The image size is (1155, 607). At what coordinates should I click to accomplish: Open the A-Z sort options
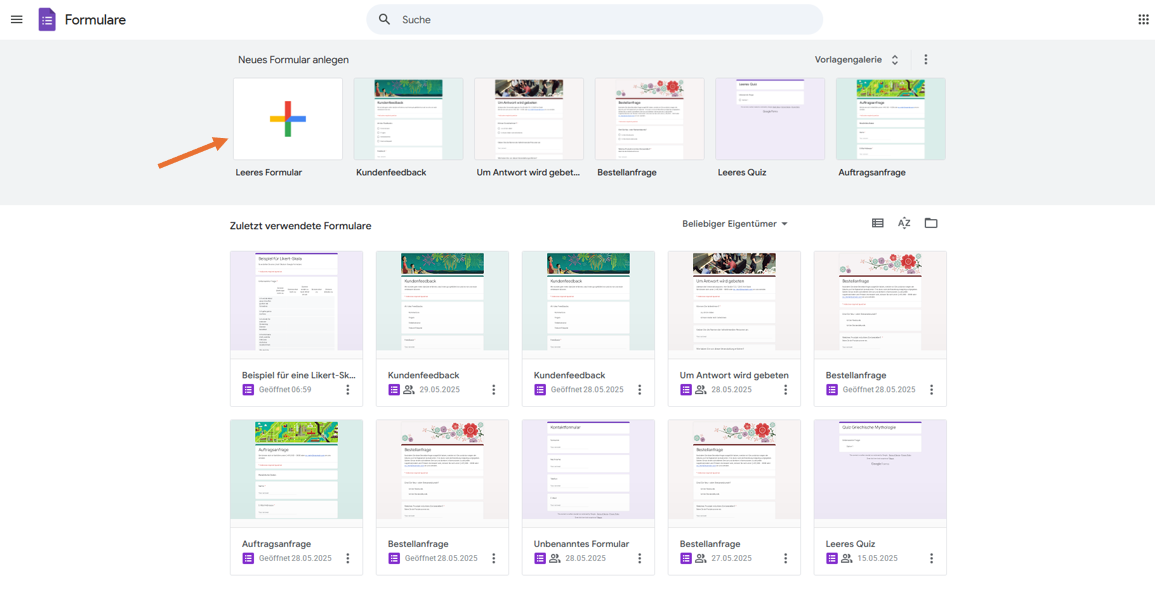click(x=904, y=223)
